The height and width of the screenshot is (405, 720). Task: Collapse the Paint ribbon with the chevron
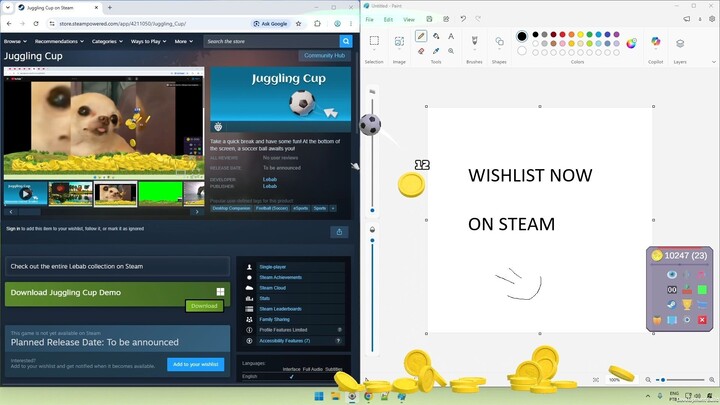[714, 62]
